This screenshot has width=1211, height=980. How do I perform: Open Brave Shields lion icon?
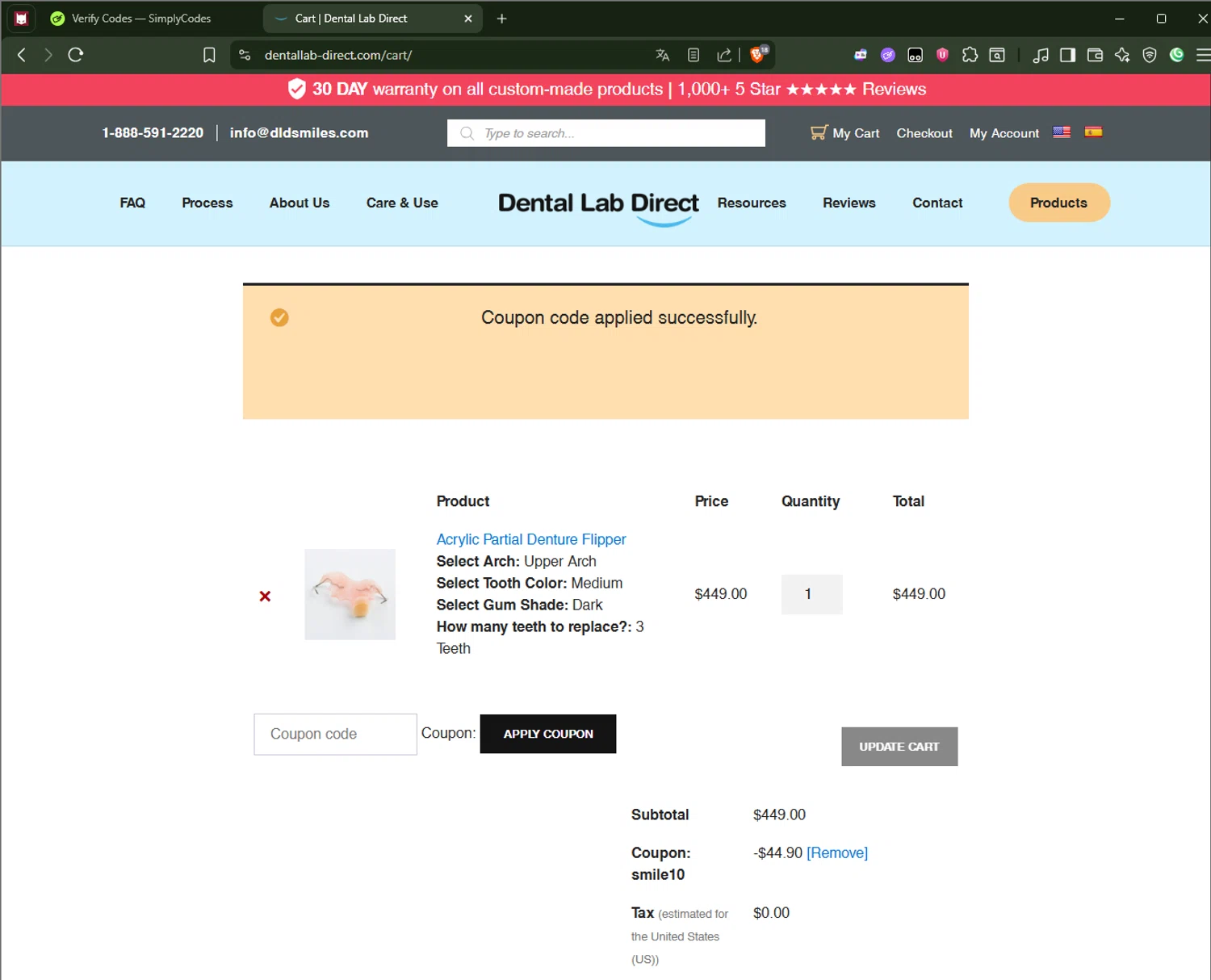(757, 54)
